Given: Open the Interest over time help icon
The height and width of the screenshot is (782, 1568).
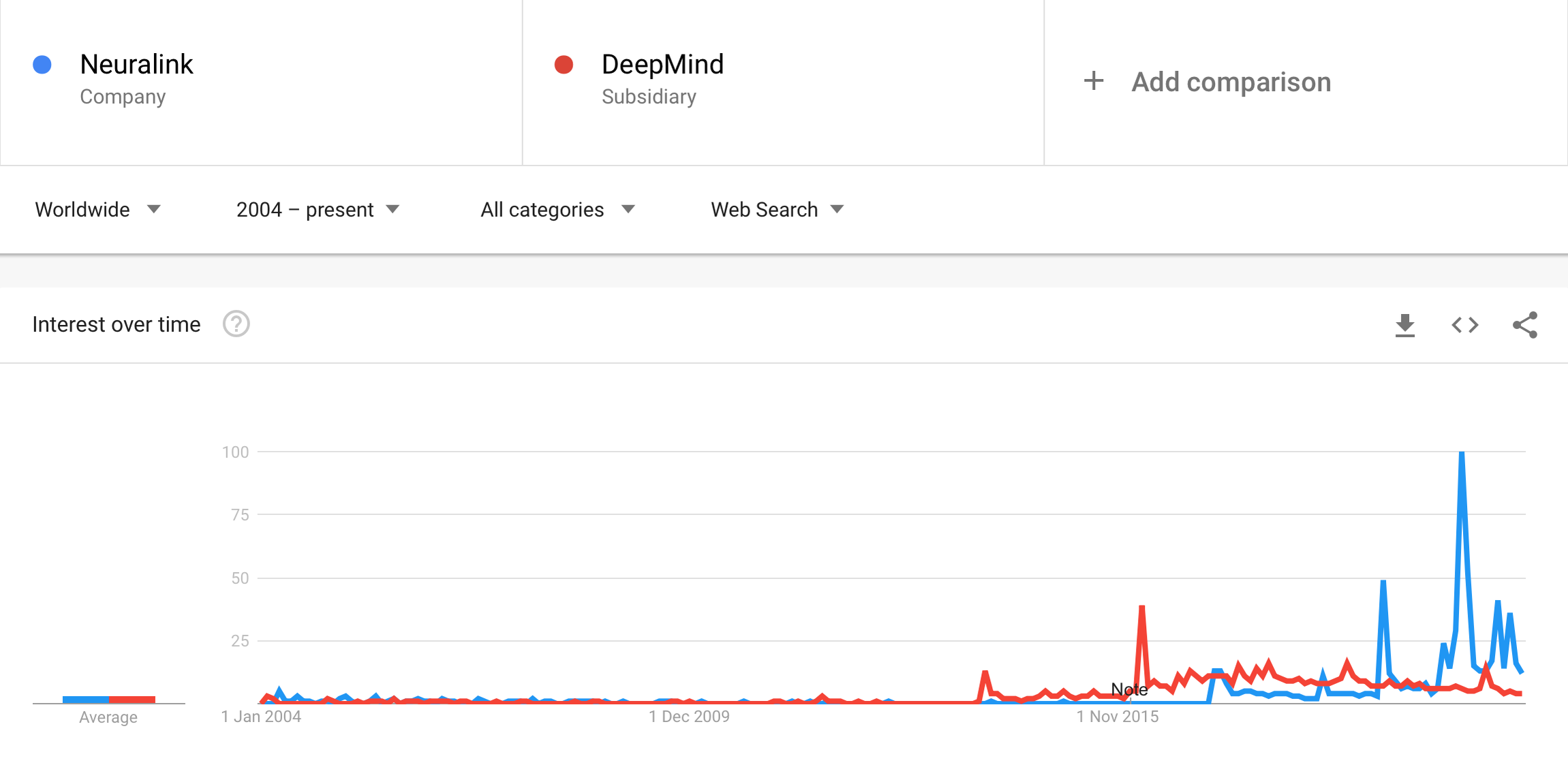Looking at the screenshot, I should [x=236, y=324].
